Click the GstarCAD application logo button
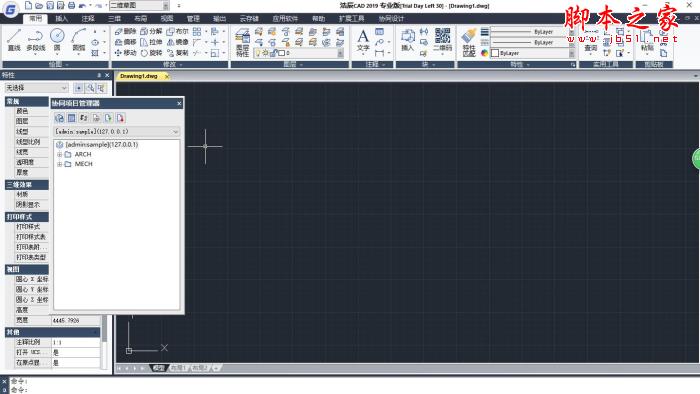 point(11,9)
